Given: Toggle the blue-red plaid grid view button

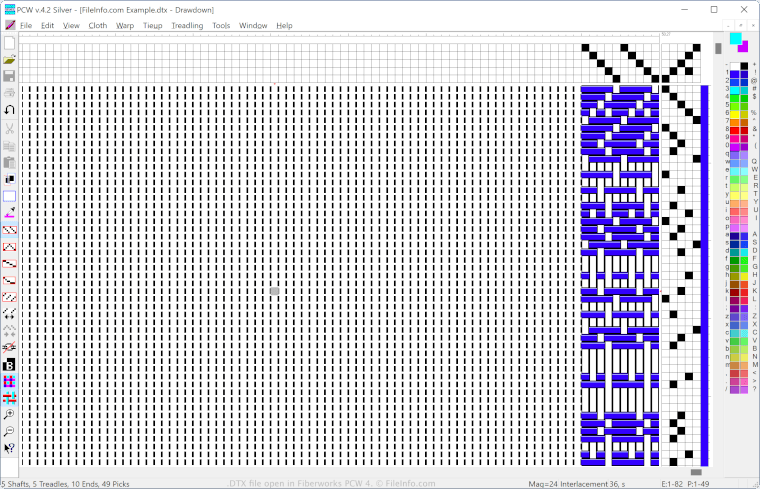Looking at the screenshot, I should click(x=9, y=382).
